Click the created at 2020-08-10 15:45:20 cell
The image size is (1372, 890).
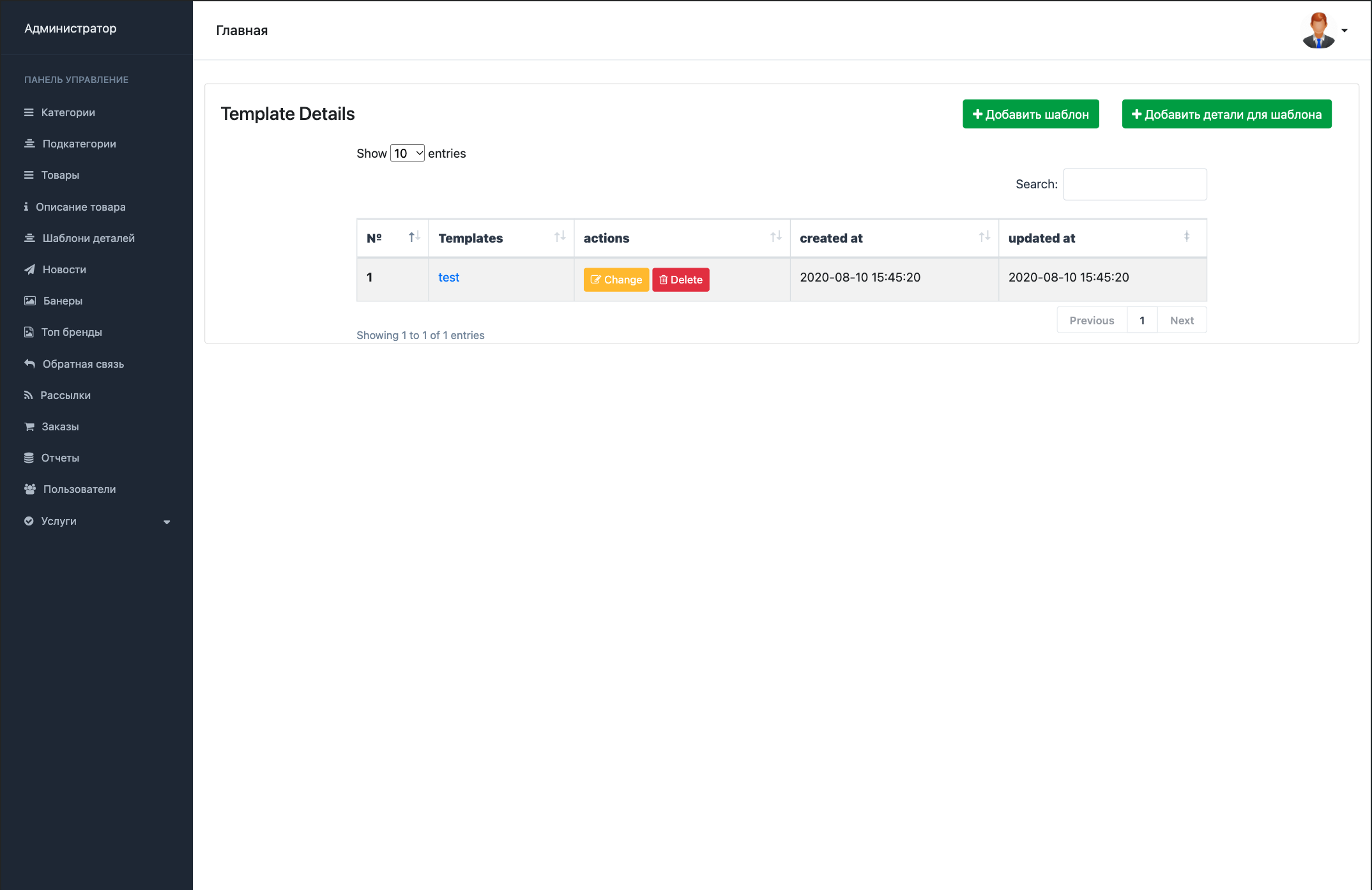coord(894,280)
